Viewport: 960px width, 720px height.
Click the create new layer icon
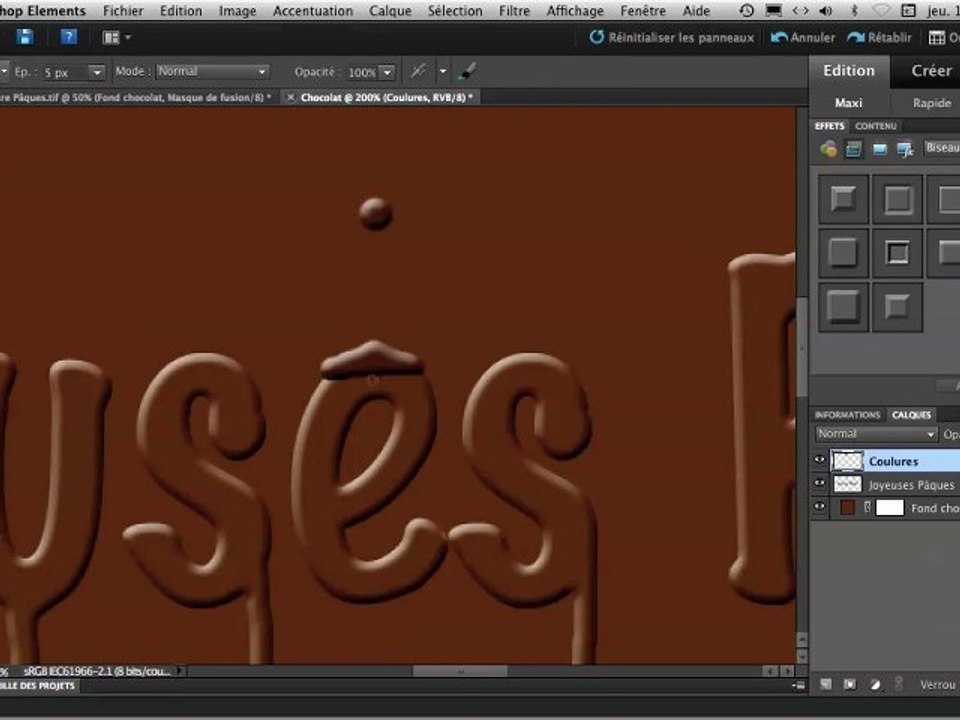[x=825, y=684]
